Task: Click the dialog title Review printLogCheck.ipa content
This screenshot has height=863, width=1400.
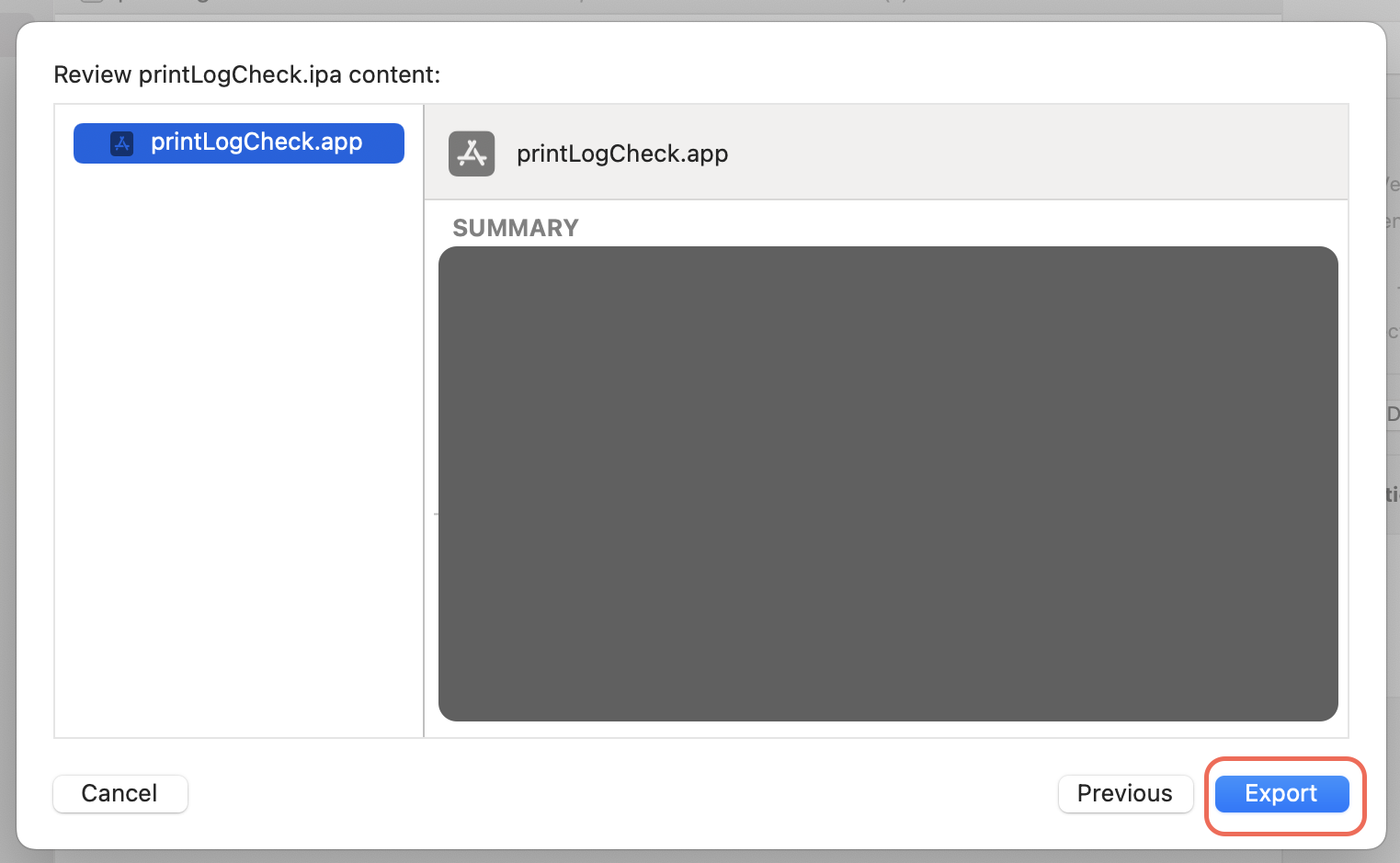Action: [x=246, y=74]
